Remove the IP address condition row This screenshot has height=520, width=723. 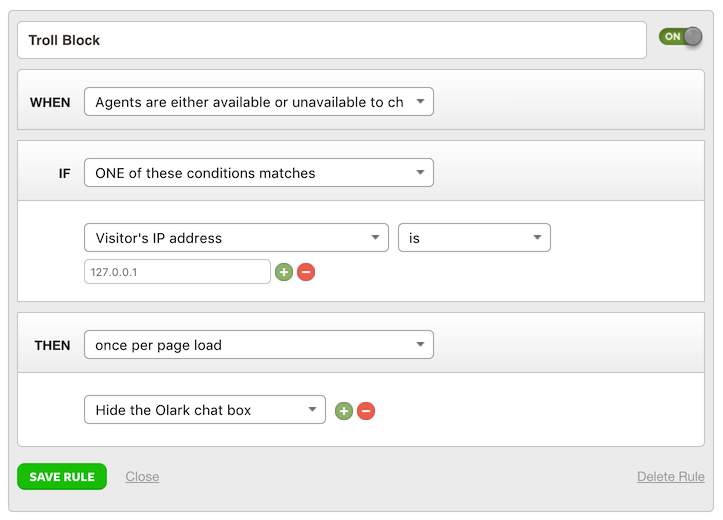[x=306, y=272]
